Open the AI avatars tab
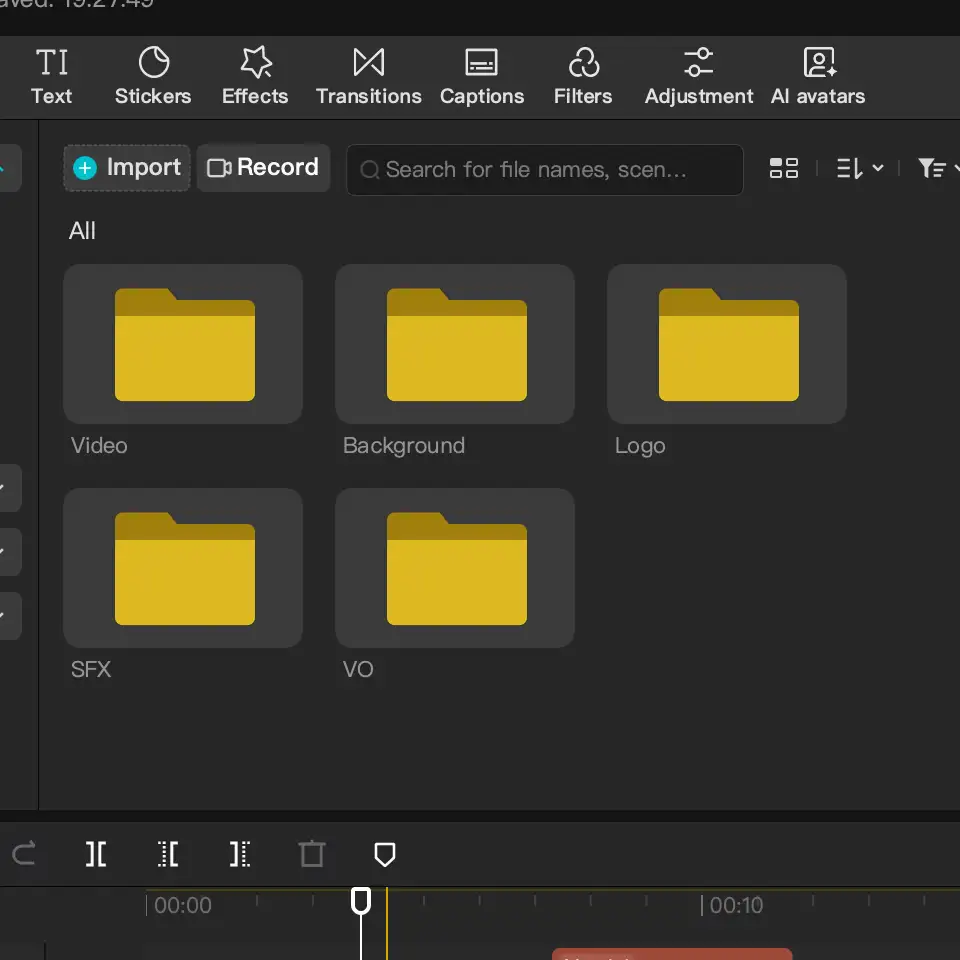960x960 pixels. 817,76
